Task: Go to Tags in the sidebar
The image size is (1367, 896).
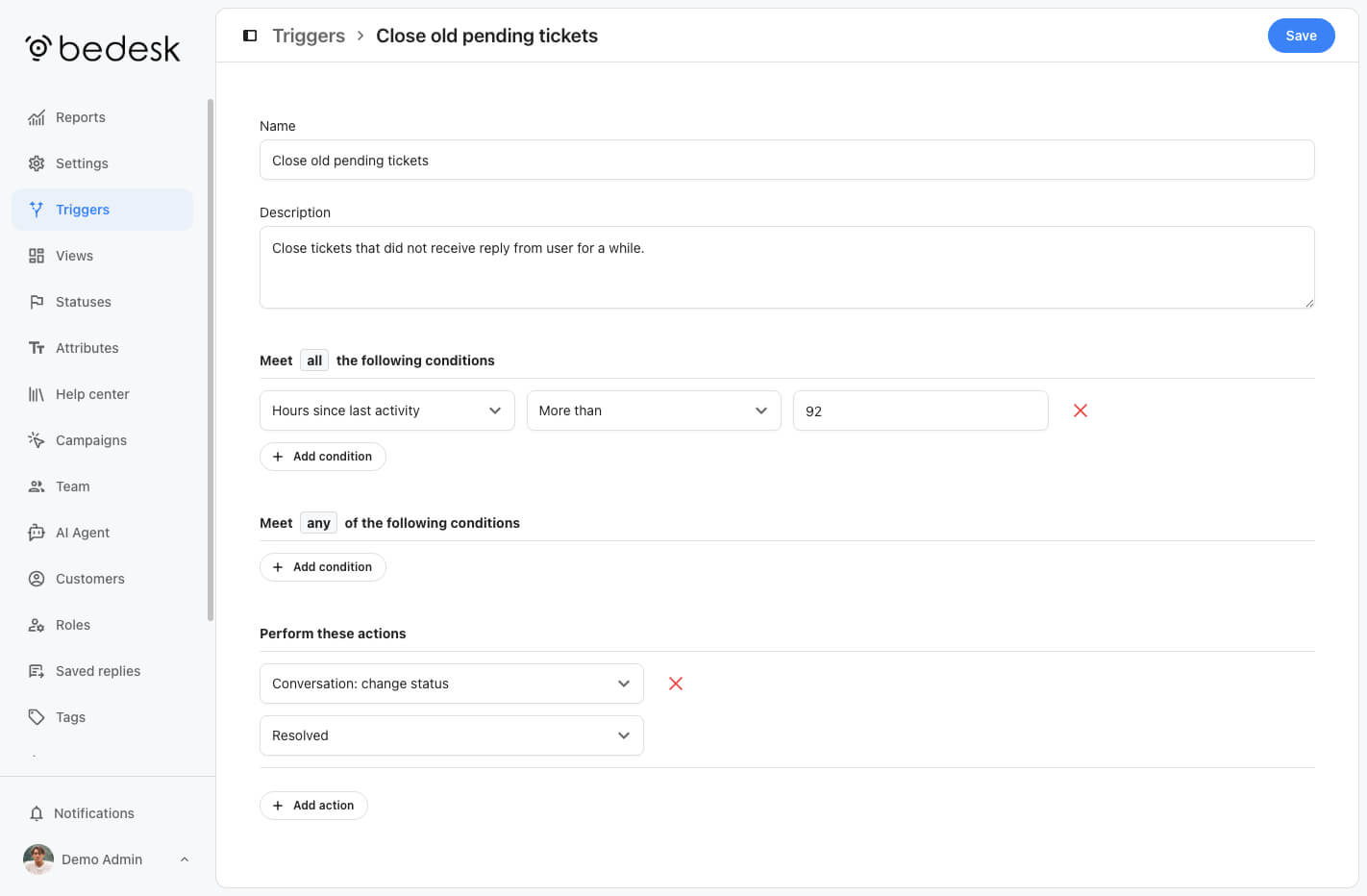Action: click(102, 717)
